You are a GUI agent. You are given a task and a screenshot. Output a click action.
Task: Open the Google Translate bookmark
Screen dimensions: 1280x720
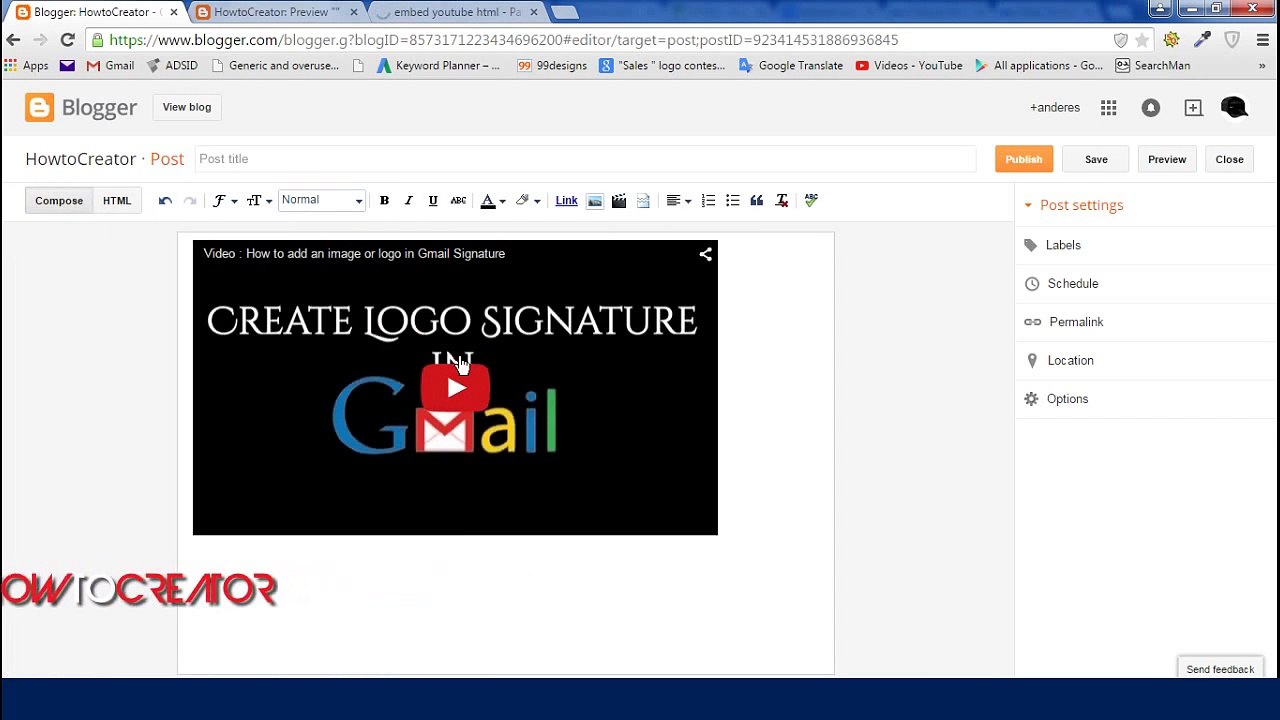point(790,66)
